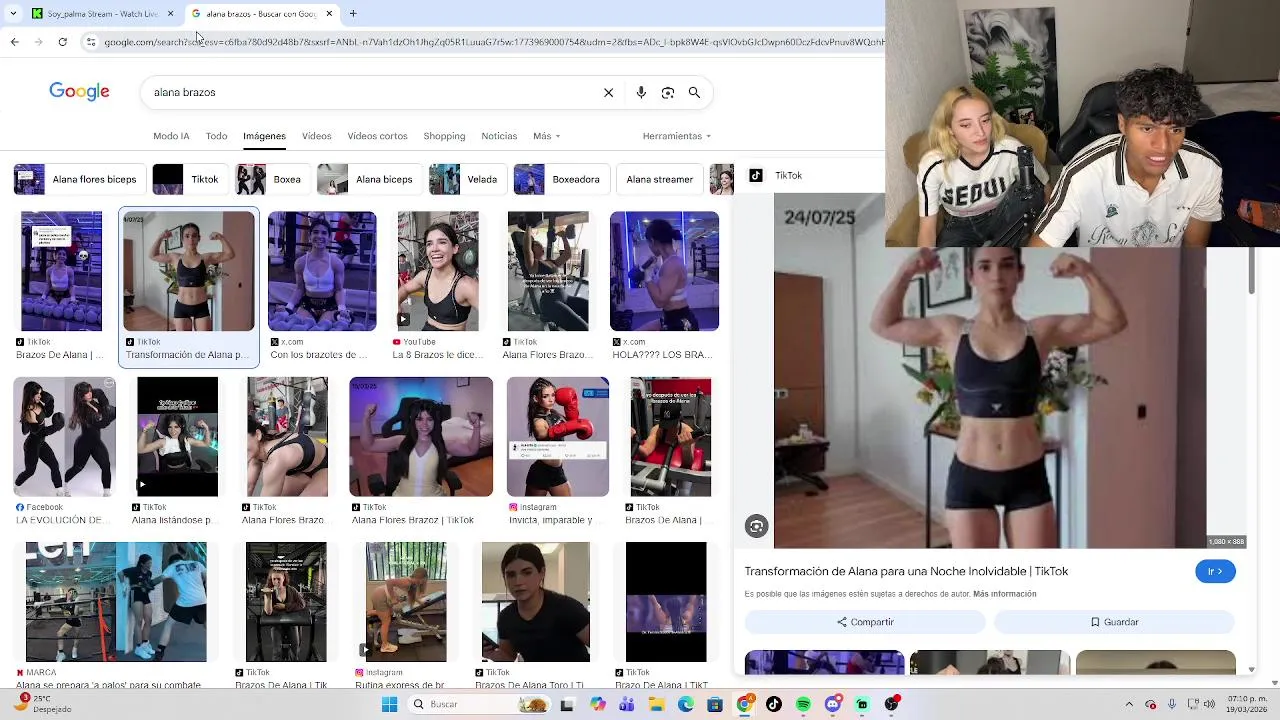Open 'Transformación de Alana para una Noche Inolvidable' title link
Viewport: 1280px width, 720px height.
tap(906, 571)
